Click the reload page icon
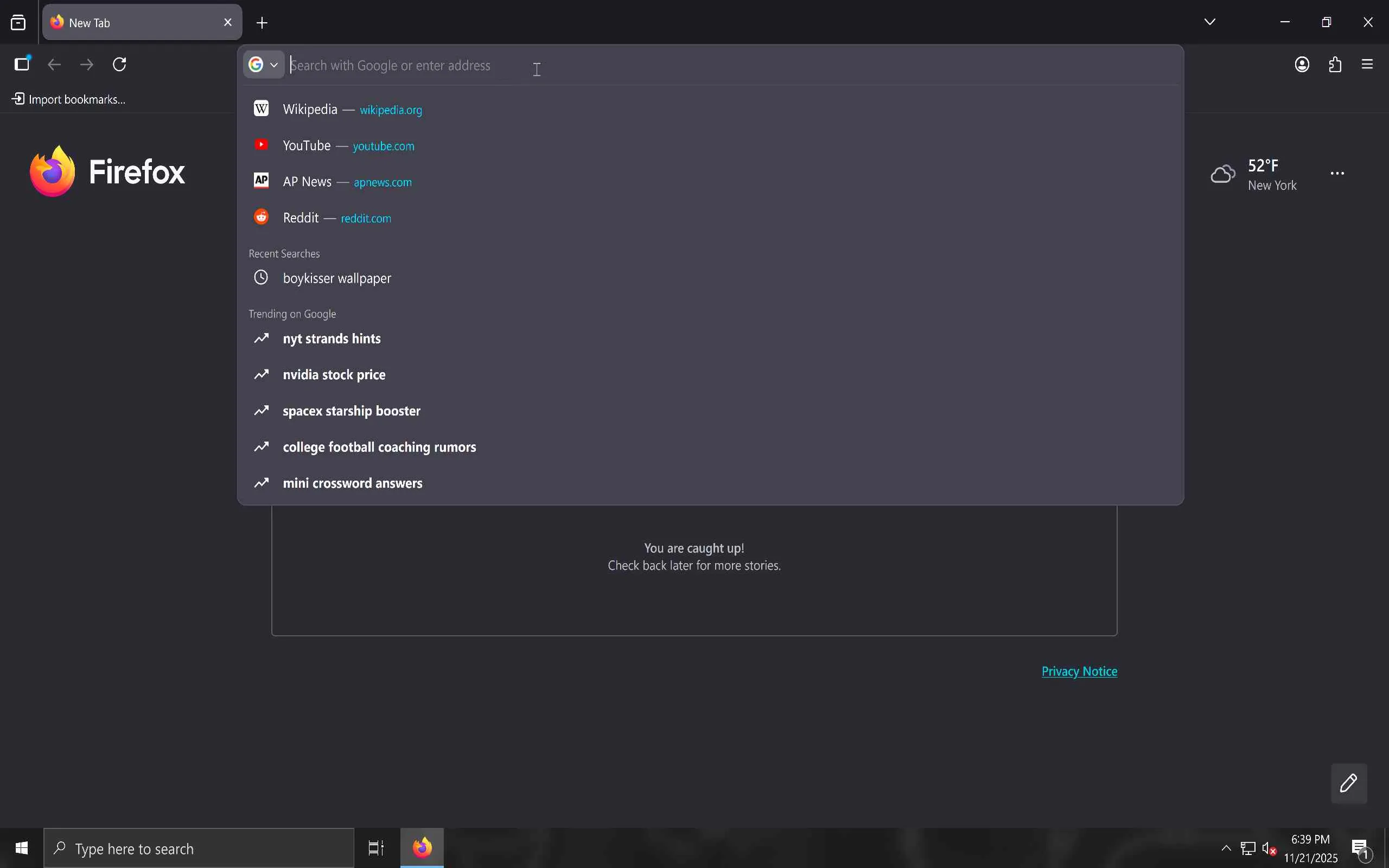This screenshot has width=1389, height=868. tap(119, 65)
